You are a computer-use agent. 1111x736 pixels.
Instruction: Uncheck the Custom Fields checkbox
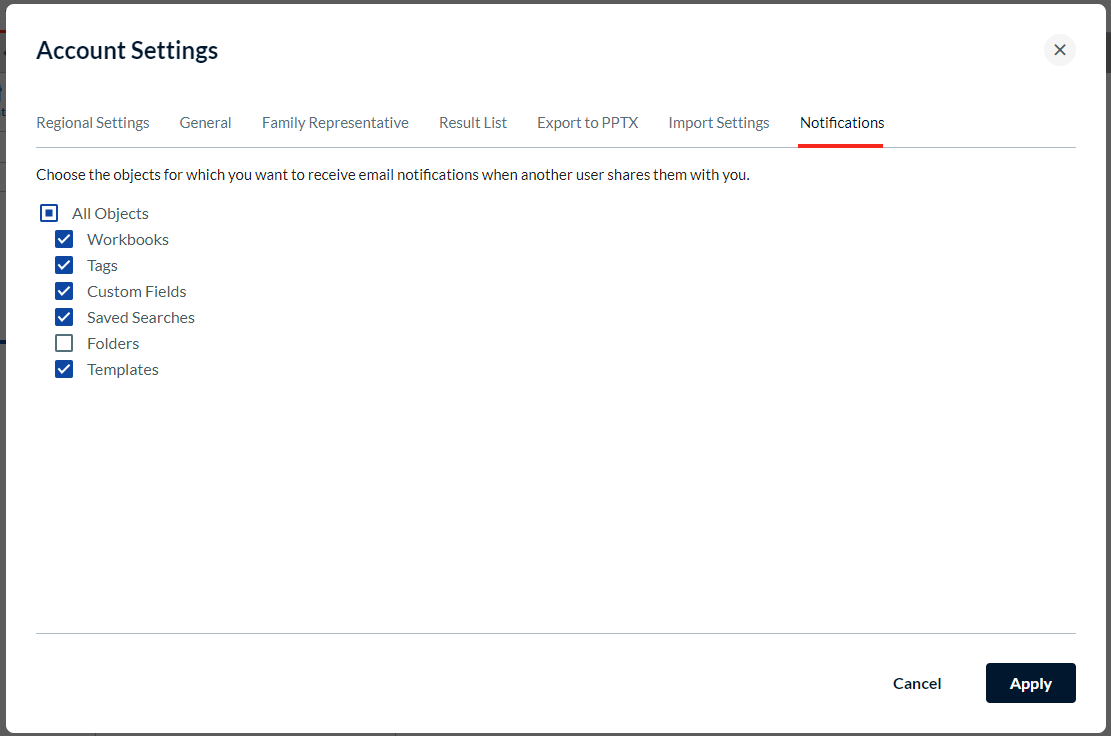64,291
